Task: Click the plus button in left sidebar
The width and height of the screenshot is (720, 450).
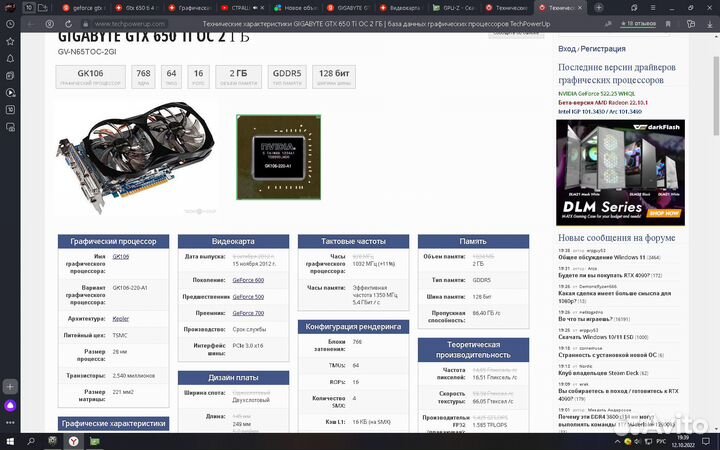Action: [x=10, y=387]
